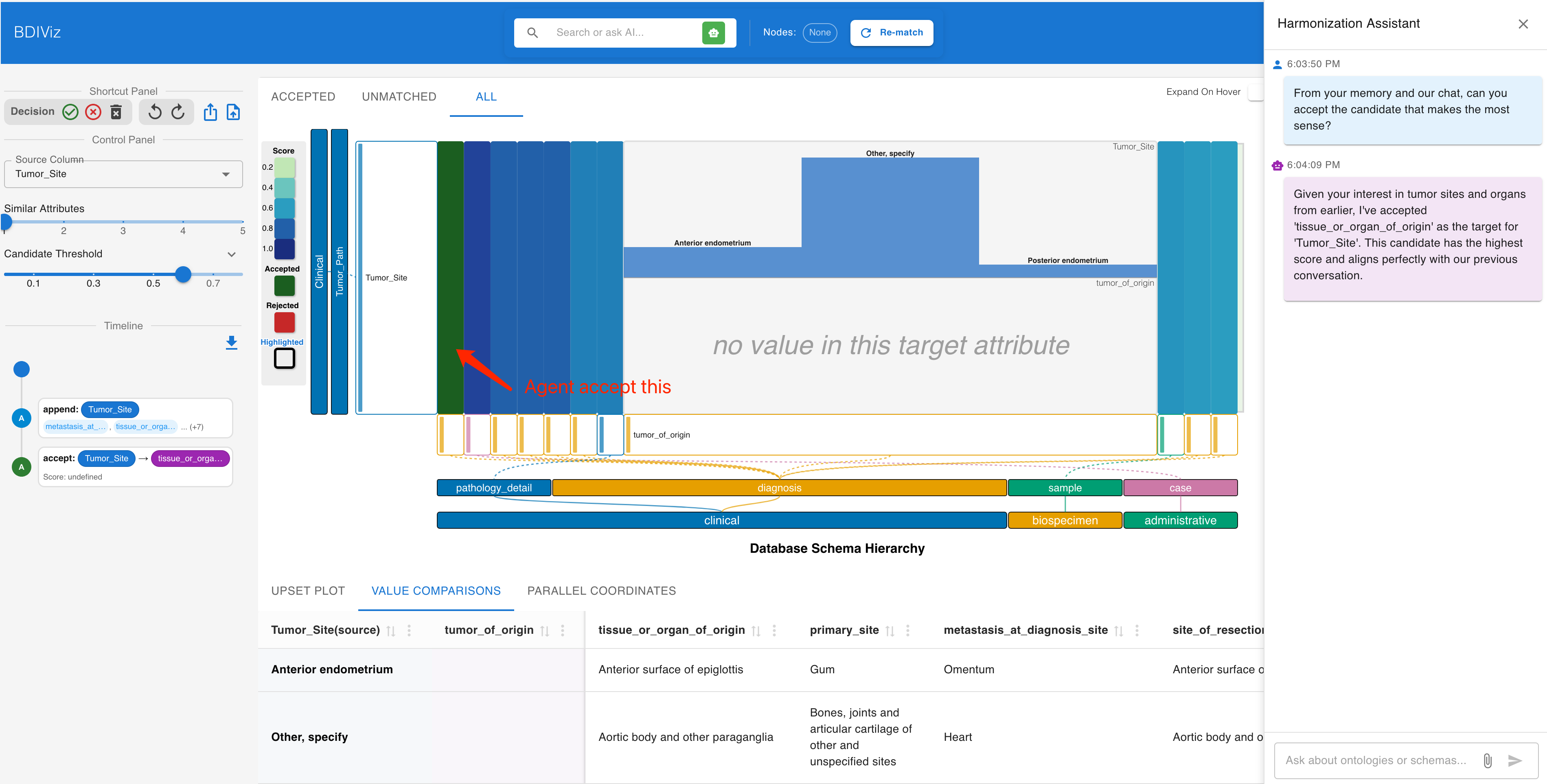Sort the tissue_or_organ_of_origin column
The height and width of the screenshot is (784, 1547).
(756, 630)
